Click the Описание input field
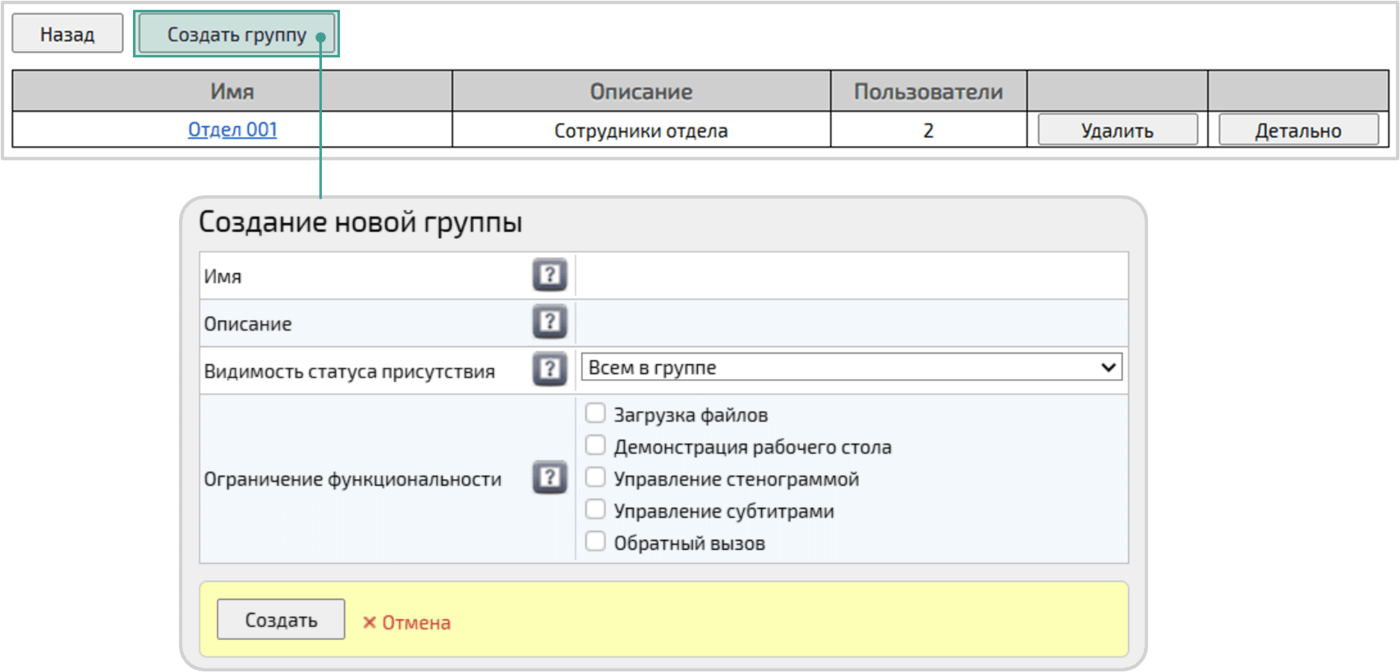This screenshot has width=1400, height=672. click(x=850, y=321)
